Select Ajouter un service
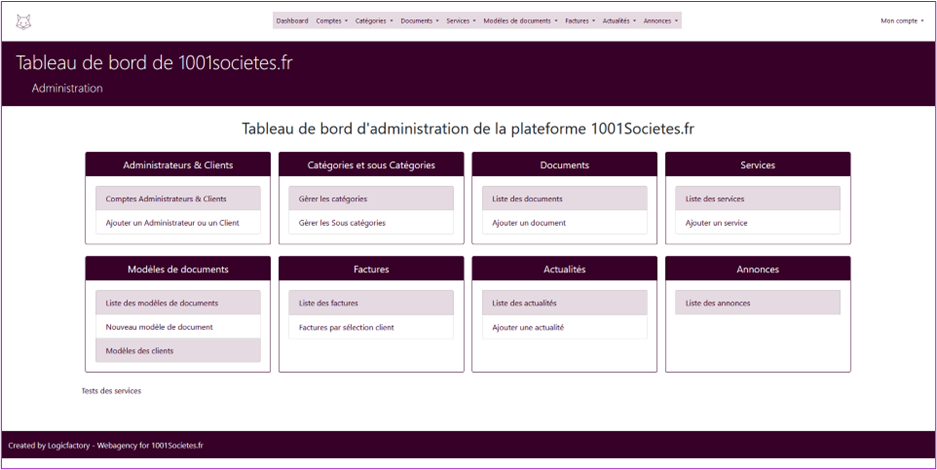This screenshot has height=470, width=937. (x=758, y=223)
